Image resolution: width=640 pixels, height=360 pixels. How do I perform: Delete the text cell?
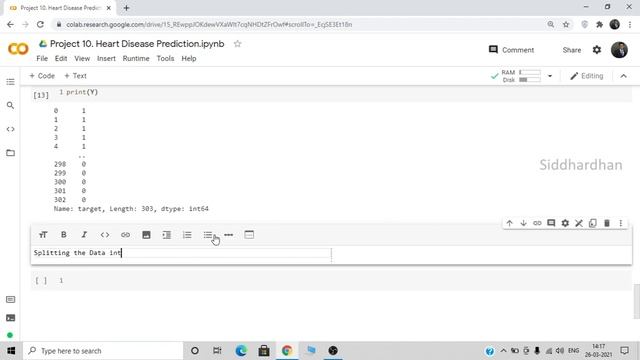coord(607,223)
